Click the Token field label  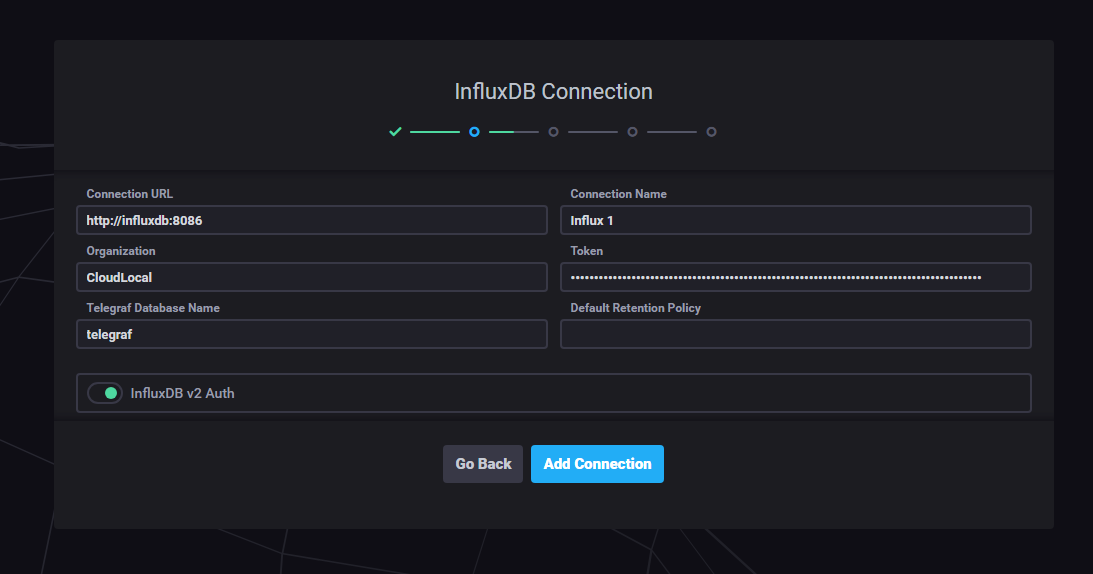pyautogui.click(x=587, y=251)
